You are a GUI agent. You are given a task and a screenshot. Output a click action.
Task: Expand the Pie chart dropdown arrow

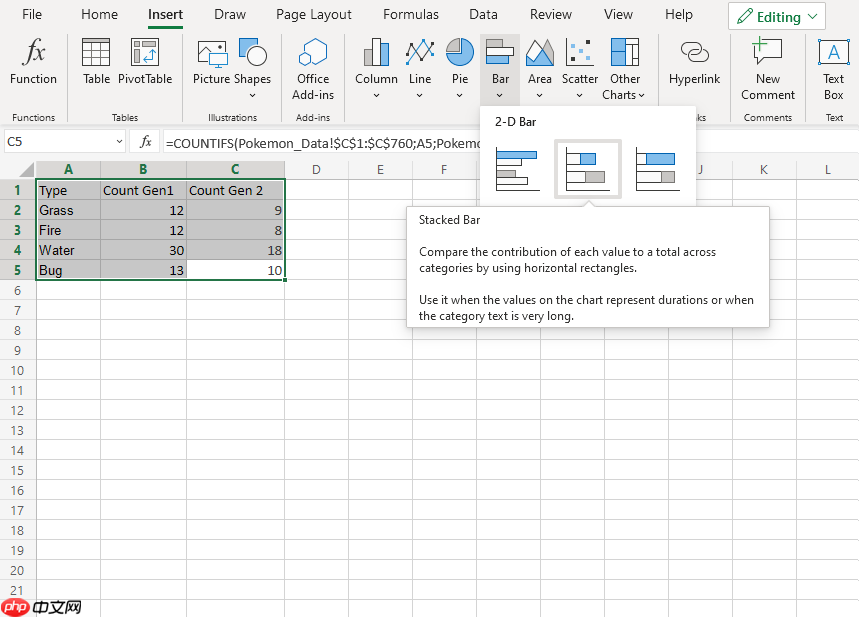(460, 95)
